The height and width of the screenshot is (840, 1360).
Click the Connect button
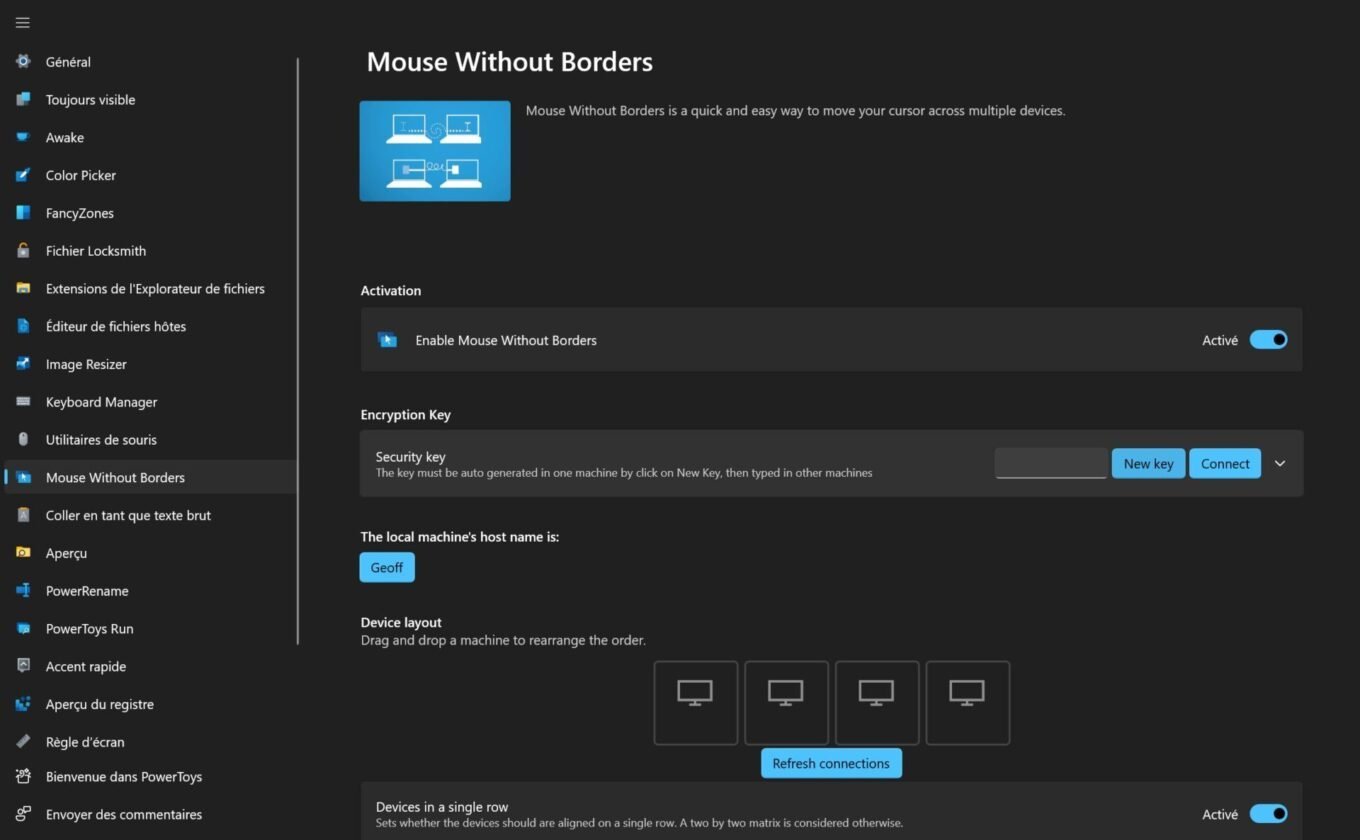coord(1225,463)
